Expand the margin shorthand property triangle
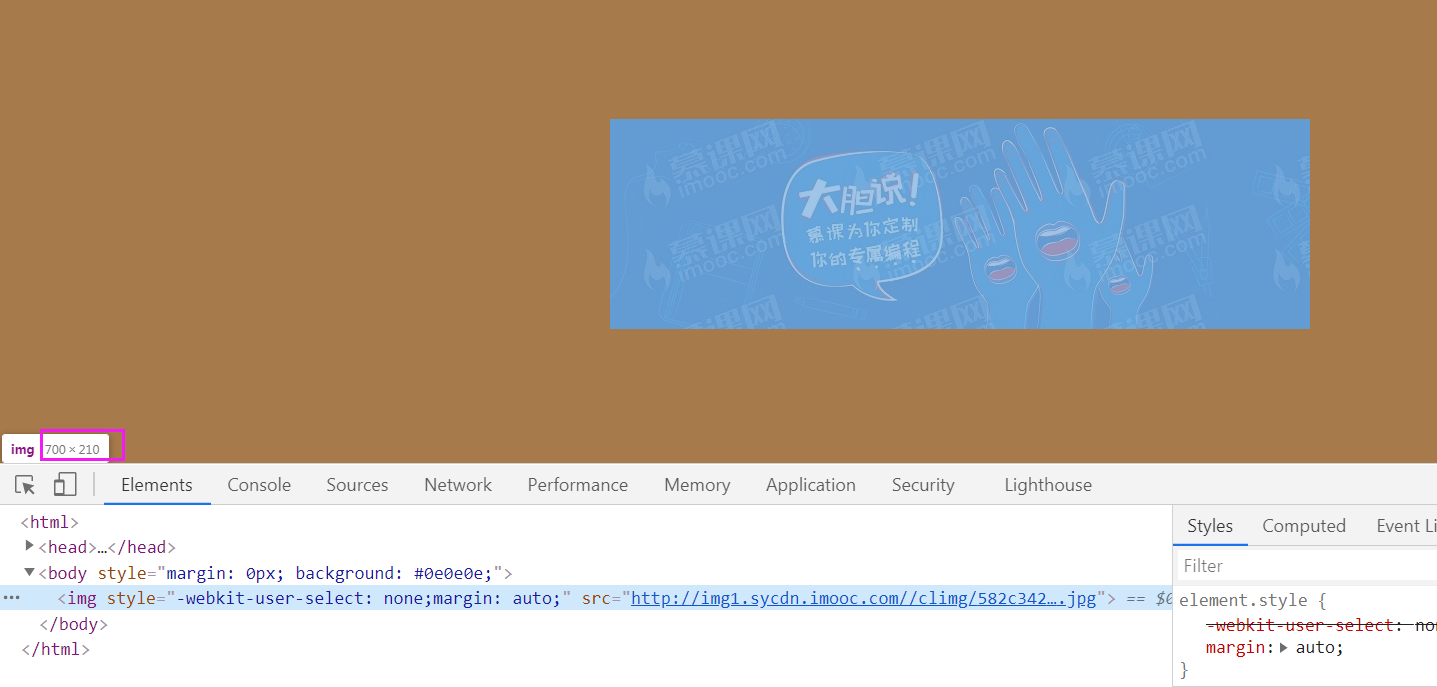Image resolution: width=1437 pixels, height=687 pixels. click(1284, 648)
